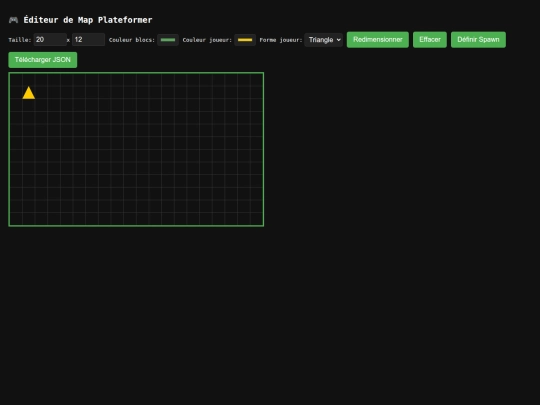This screenshot has width=540, height=405.
Task: Download map via Télécharger JSON
Action: click(x=43, y=60)
